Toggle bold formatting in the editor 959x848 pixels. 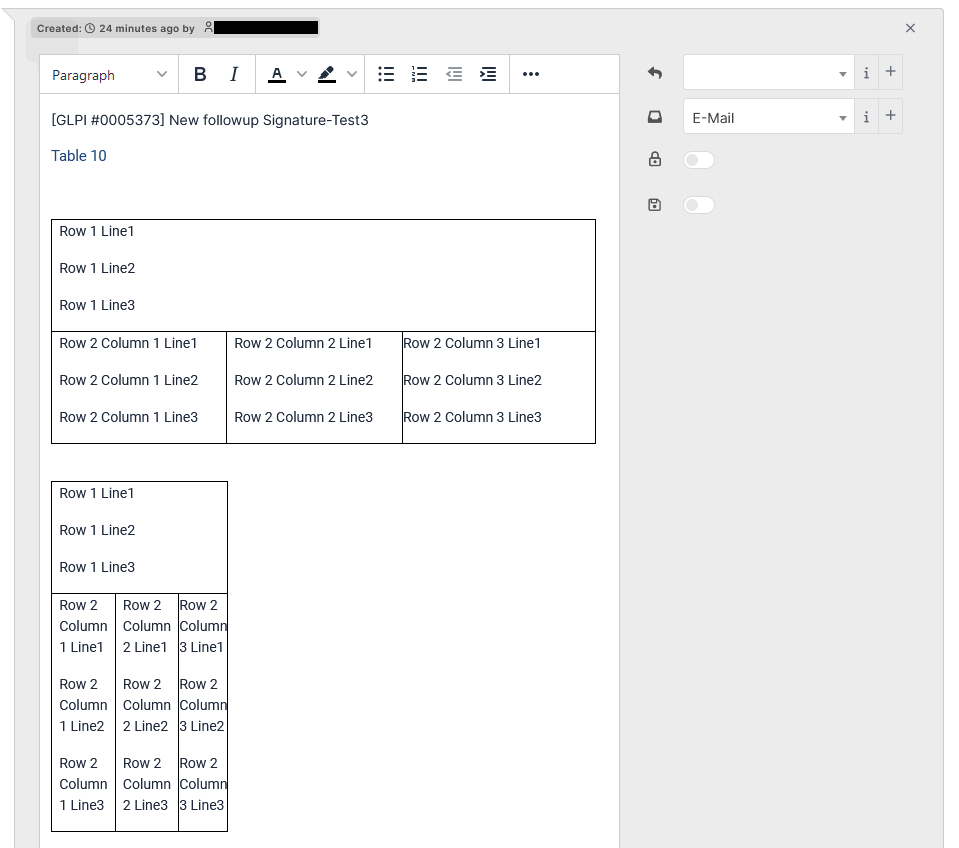click(200, 74)
